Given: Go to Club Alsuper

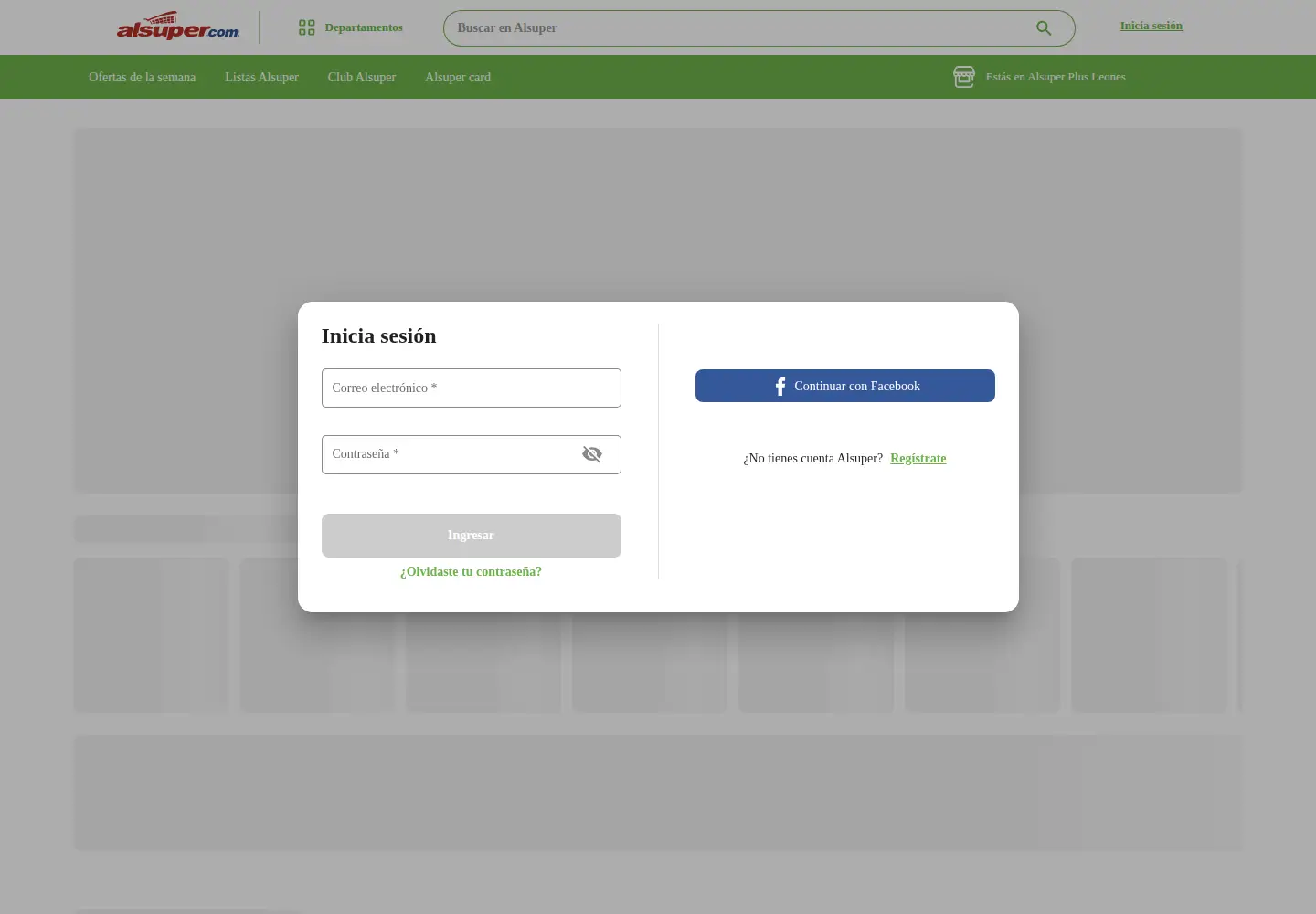Looking at the screenshot, I should [362, 78].
